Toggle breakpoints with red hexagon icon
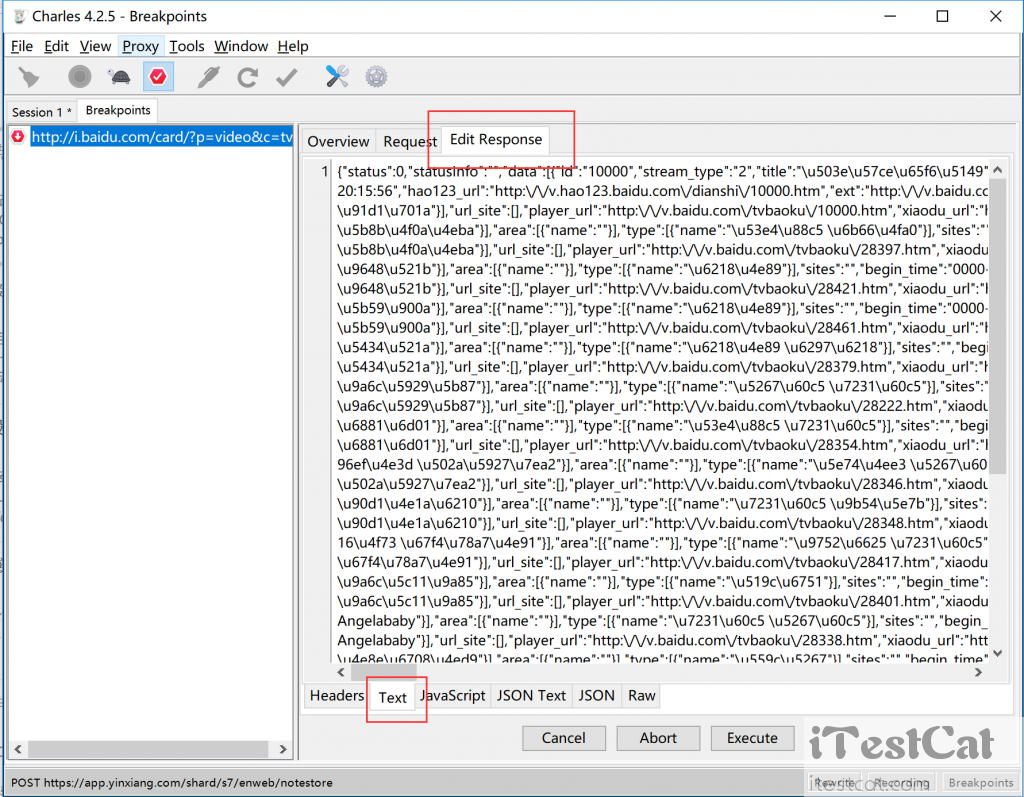1024x797 pixels. [x=158, y=77]
